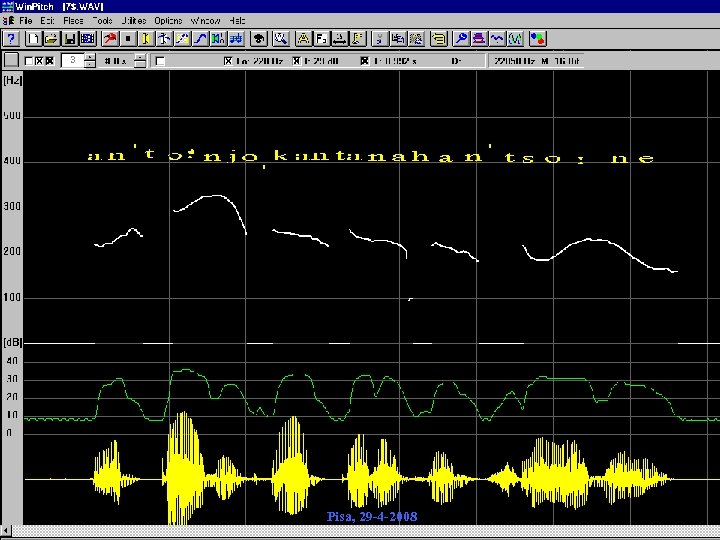Click the phonetic transcription text "an'to:njo"

(x=172, y=155)
